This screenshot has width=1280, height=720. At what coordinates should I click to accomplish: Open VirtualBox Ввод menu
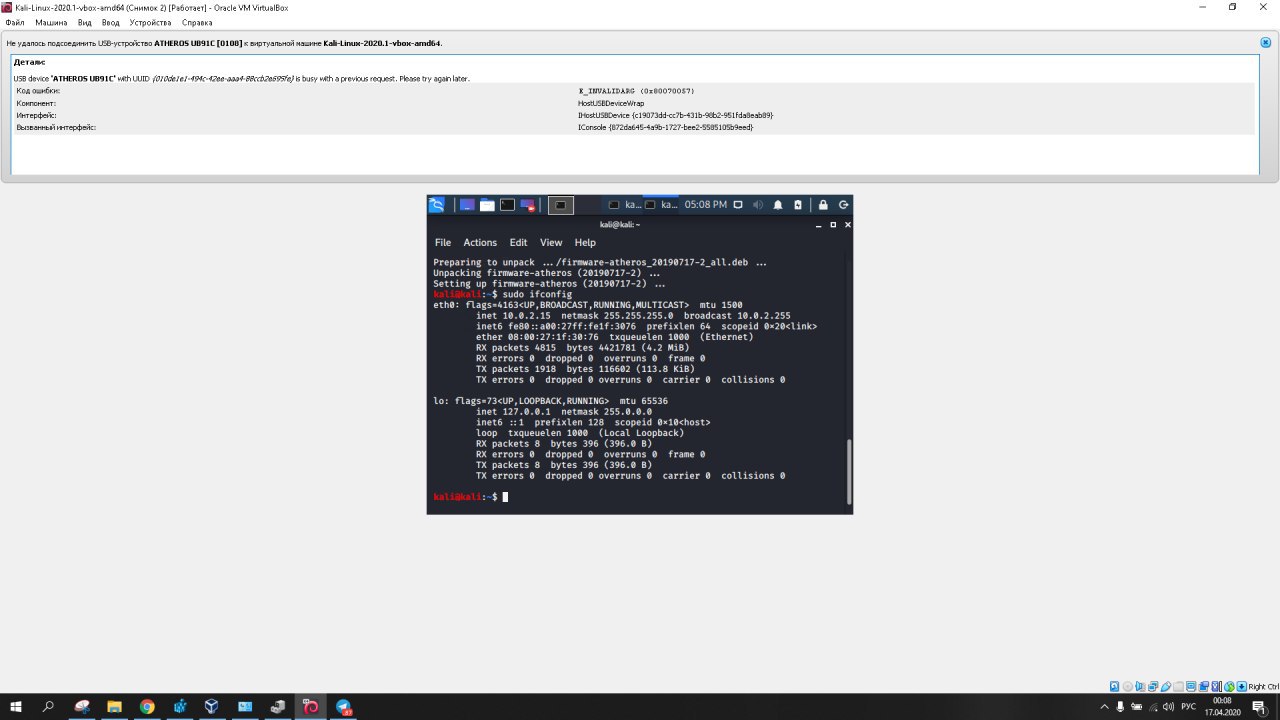pos(110,22)
